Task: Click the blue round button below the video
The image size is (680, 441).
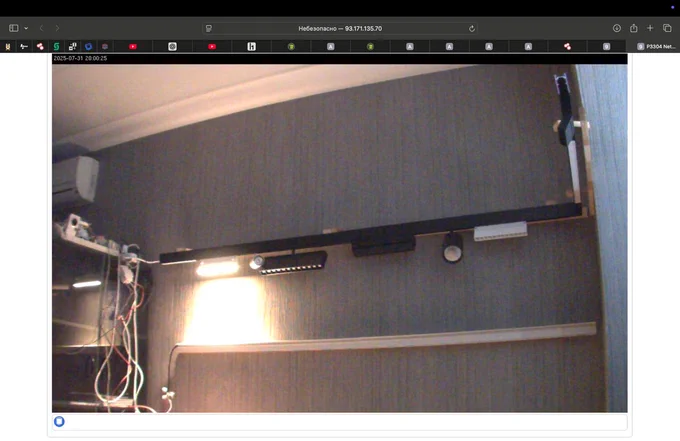Action: click(x=59, y=421)
